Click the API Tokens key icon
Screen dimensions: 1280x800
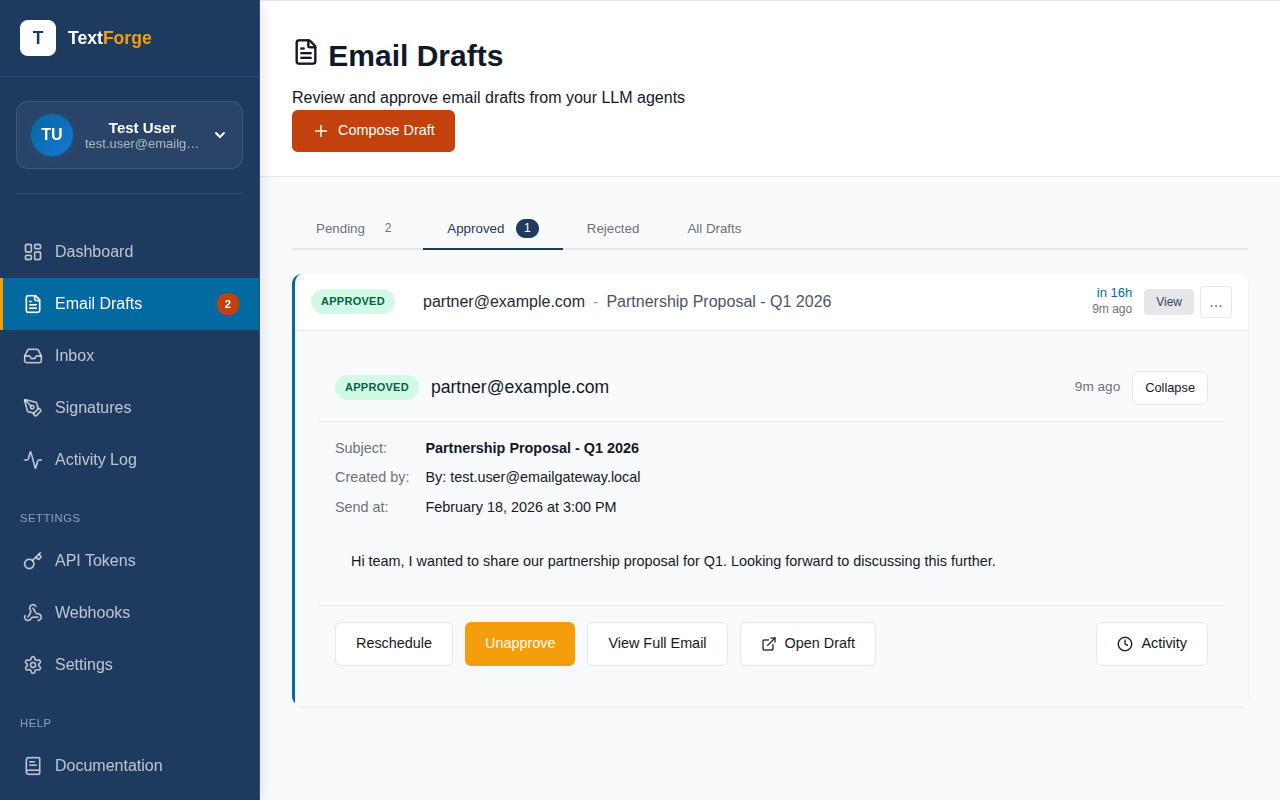[33, 561]
